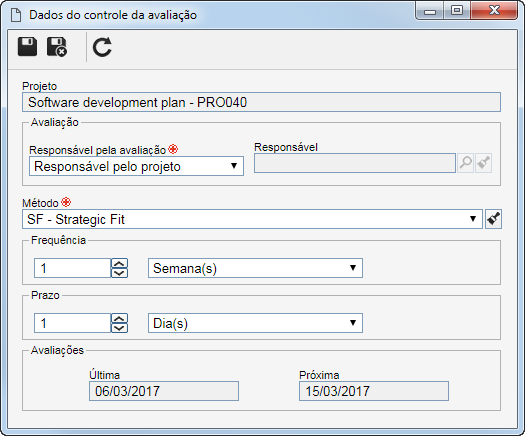525x436 pixels.
Task: Expand the Método SF - Strategic Fit dropdown
Action: point(252,219)
